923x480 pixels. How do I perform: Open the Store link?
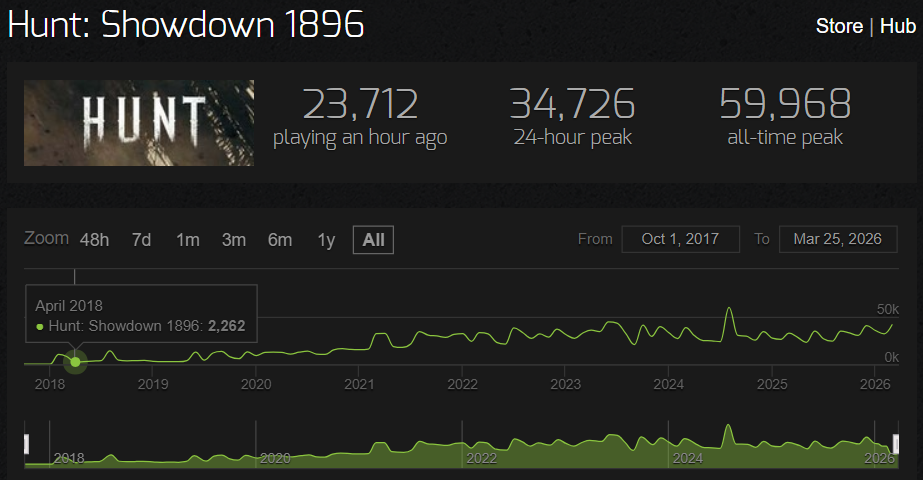(839, 26)
